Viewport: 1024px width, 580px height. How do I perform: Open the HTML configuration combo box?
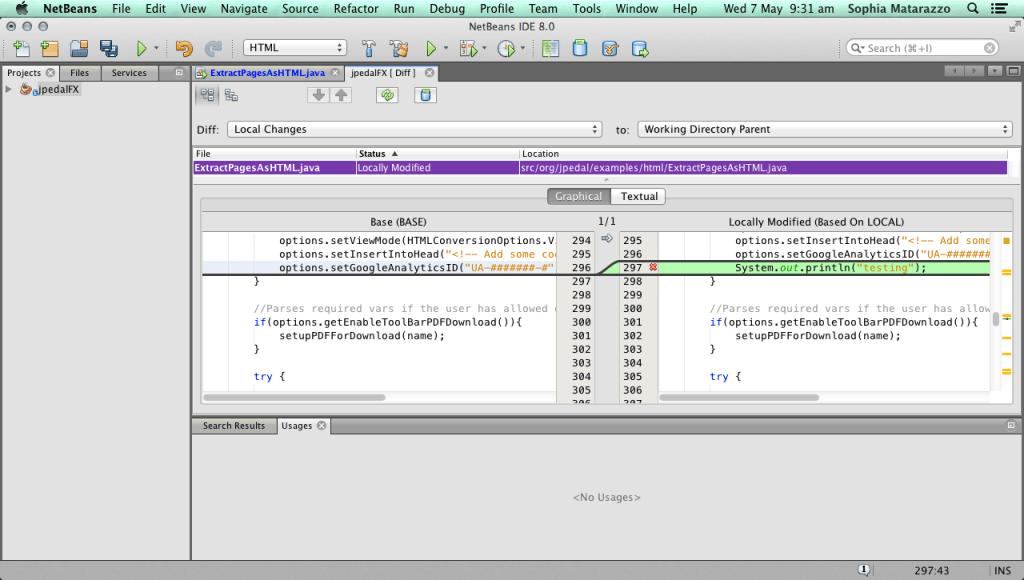294,46
